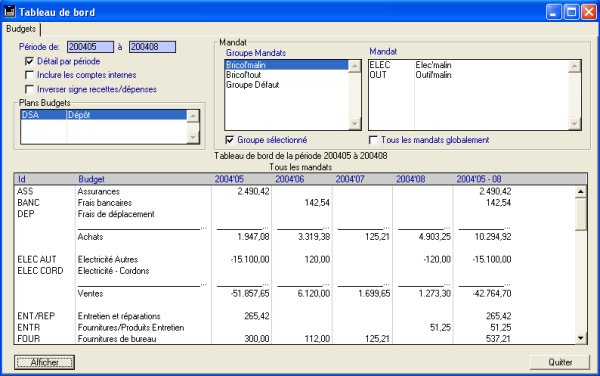Click Mandat list scroll up arrow
The height and width of the screenshot is (376, 600).
(x=574, y=66)
